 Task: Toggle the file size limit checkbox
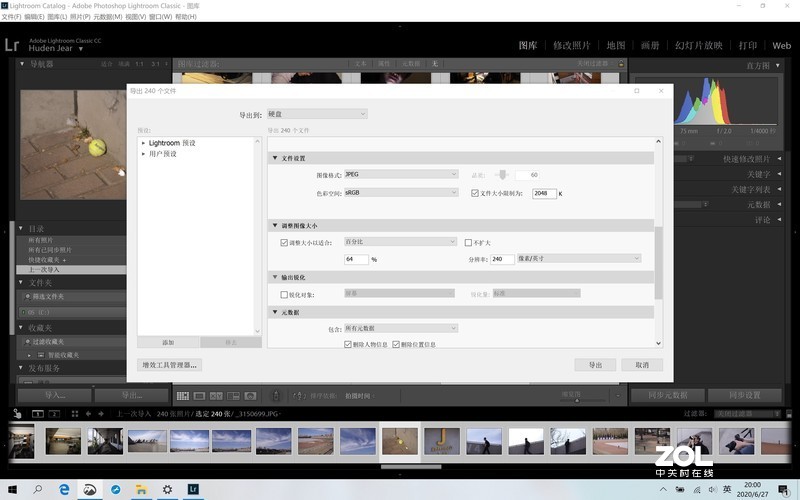475,193
